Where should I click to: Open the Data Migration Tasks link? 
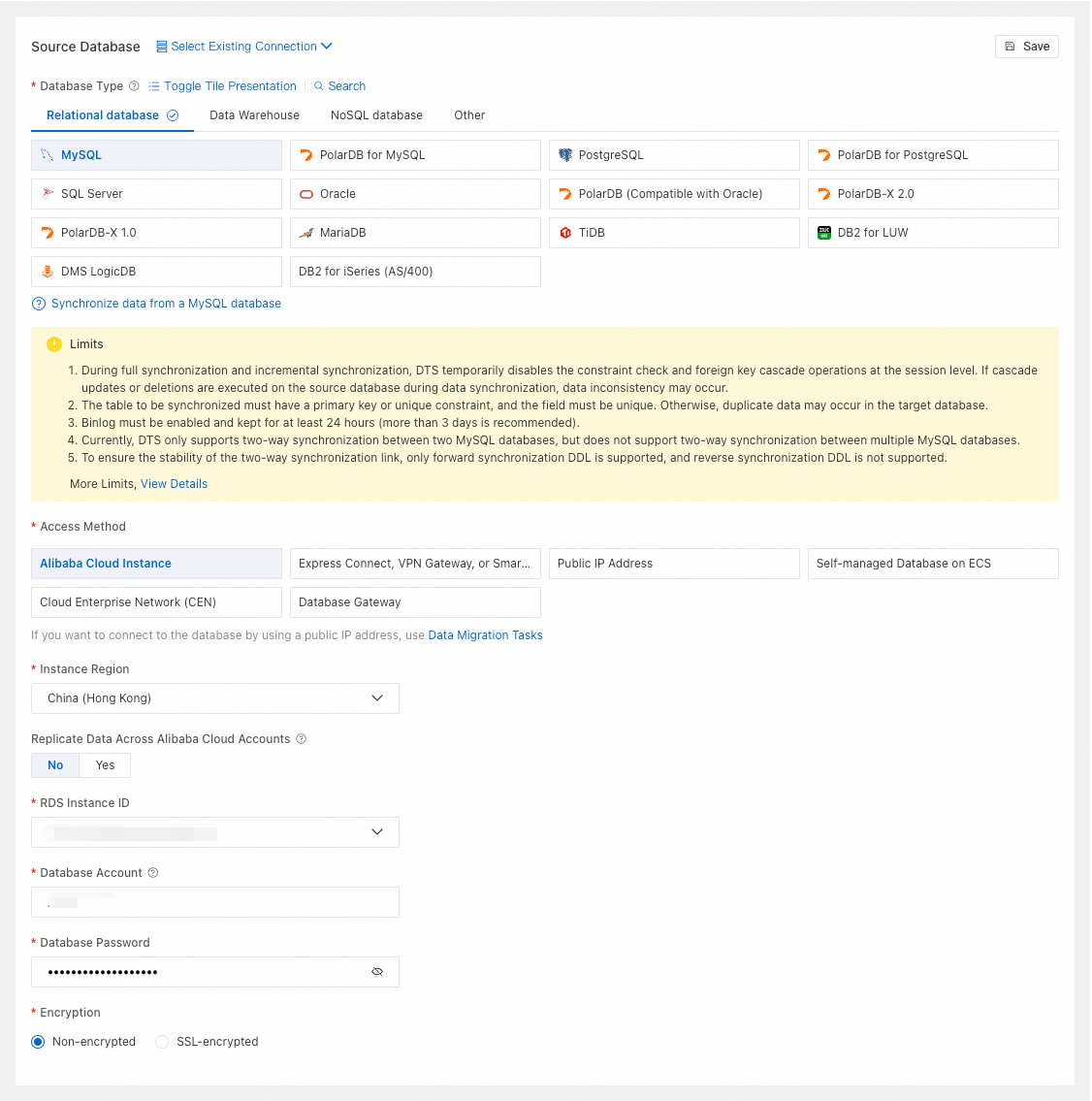click(485, 634)
